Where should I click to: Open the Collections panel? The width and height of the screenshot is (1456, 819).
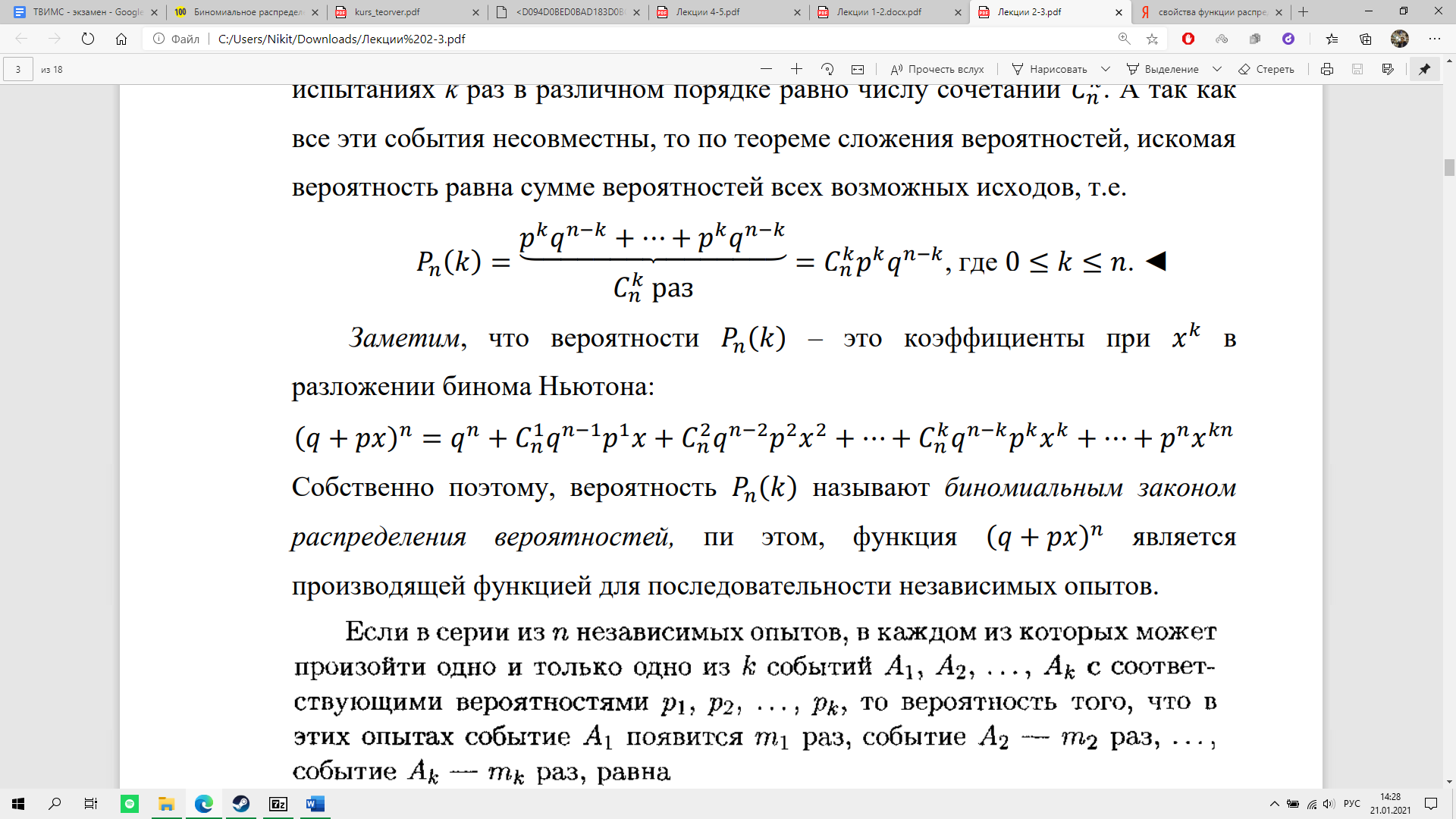pyautogui.click(x=1366, y=39)
